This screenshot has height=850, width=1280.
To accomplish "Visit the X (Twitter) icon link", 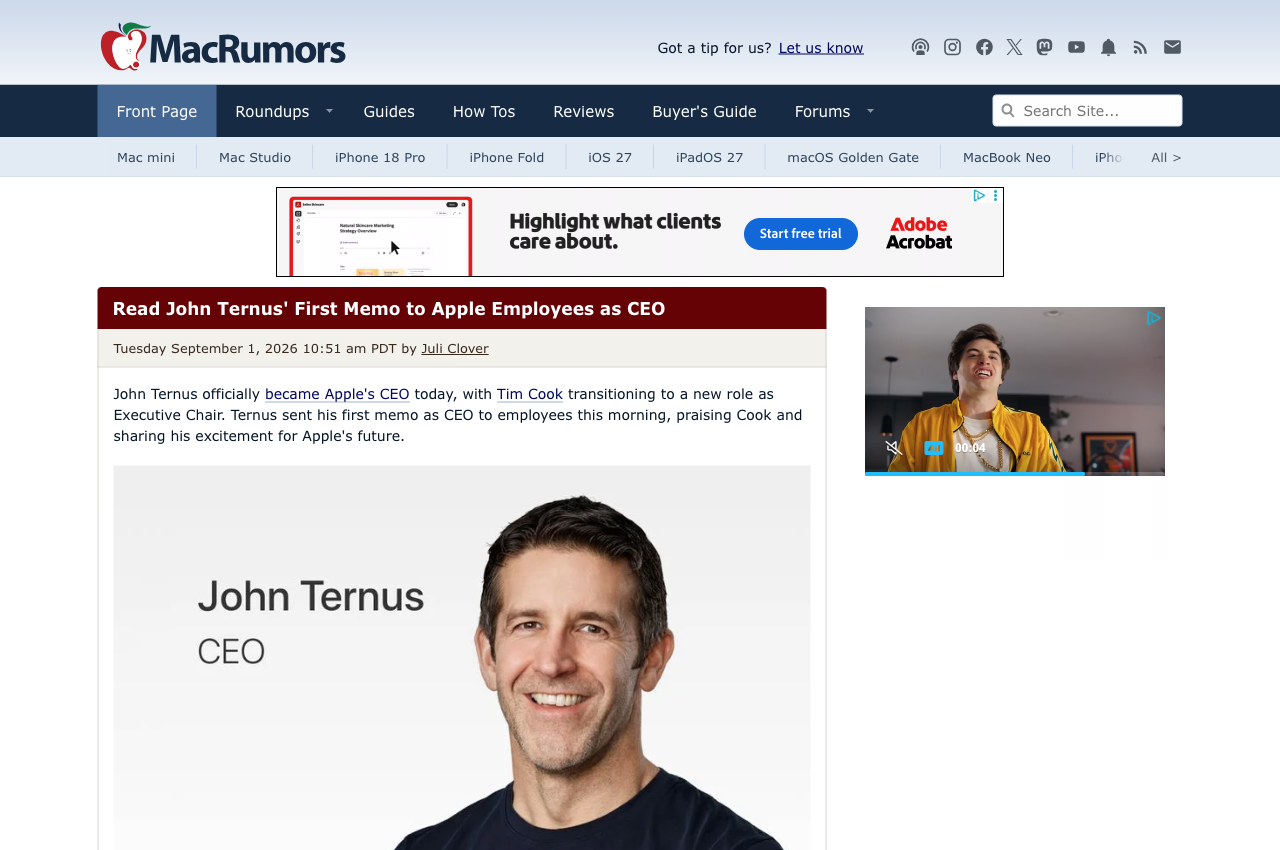I will (1014, 47).
